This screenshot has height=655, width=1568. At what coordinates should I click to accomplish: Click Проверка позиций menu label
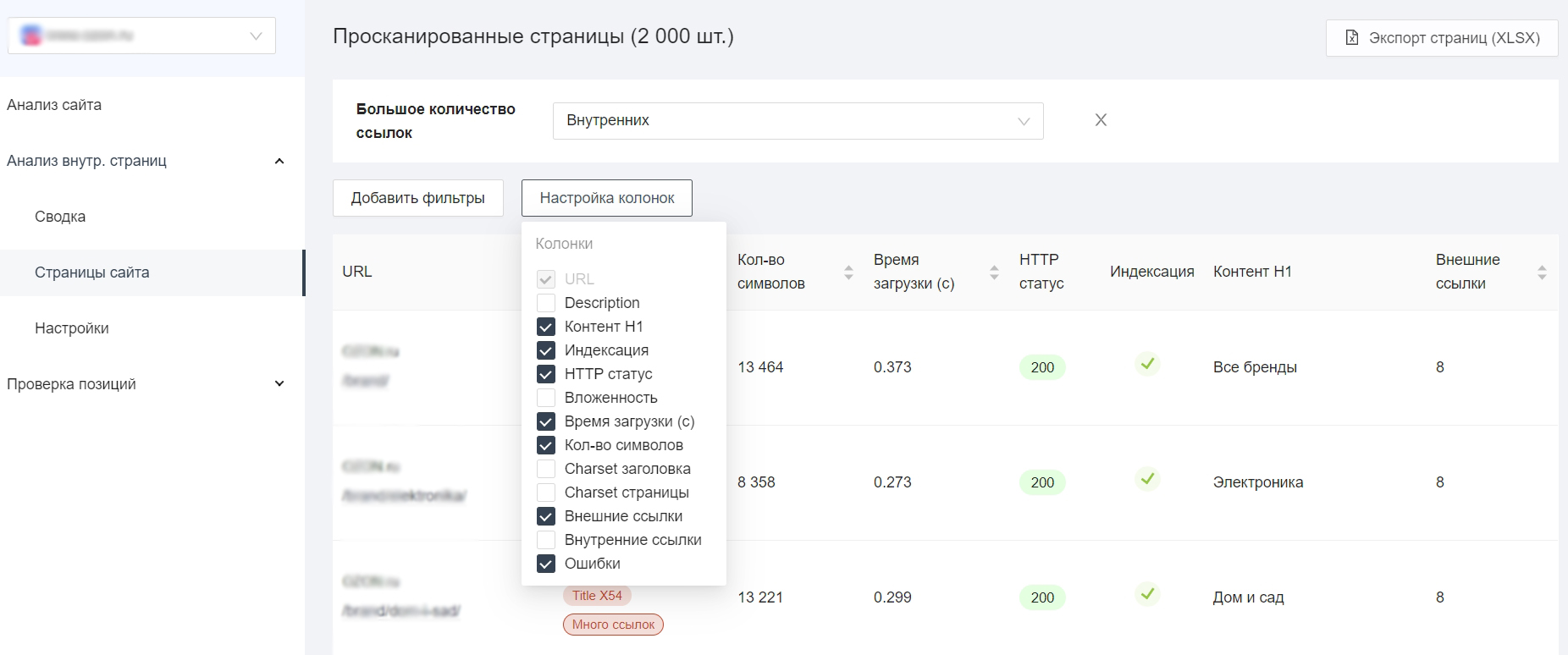(71, 384)
